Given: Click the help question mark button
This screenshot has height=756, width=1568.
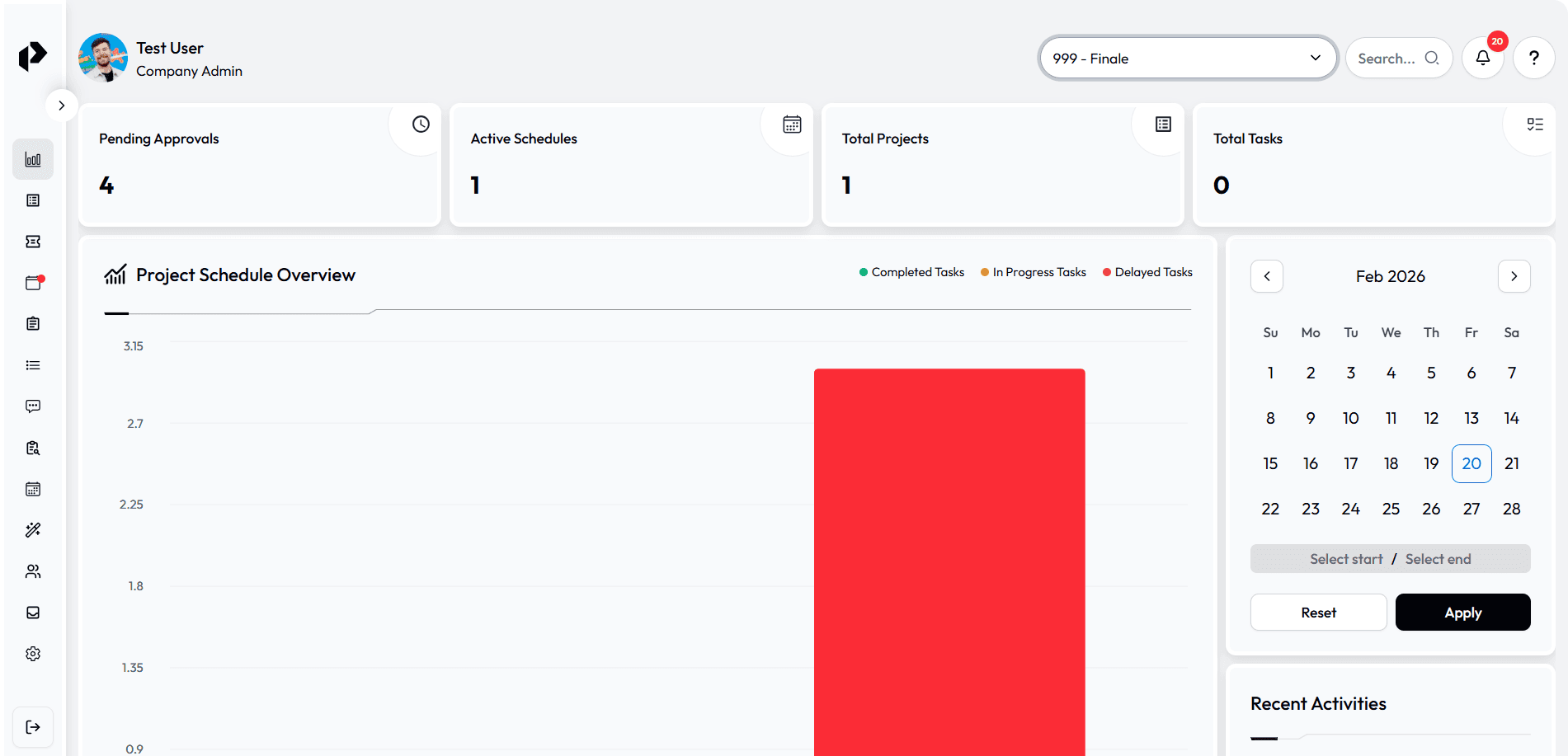Looking at the screenshot, I should click(x=1534, y=59).
